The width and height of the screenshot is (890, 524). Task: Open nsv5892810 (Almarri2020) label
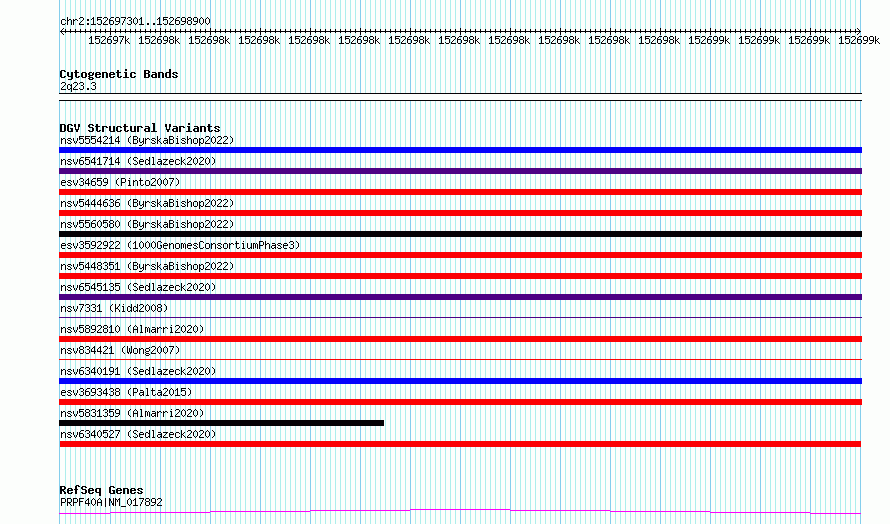132,329
